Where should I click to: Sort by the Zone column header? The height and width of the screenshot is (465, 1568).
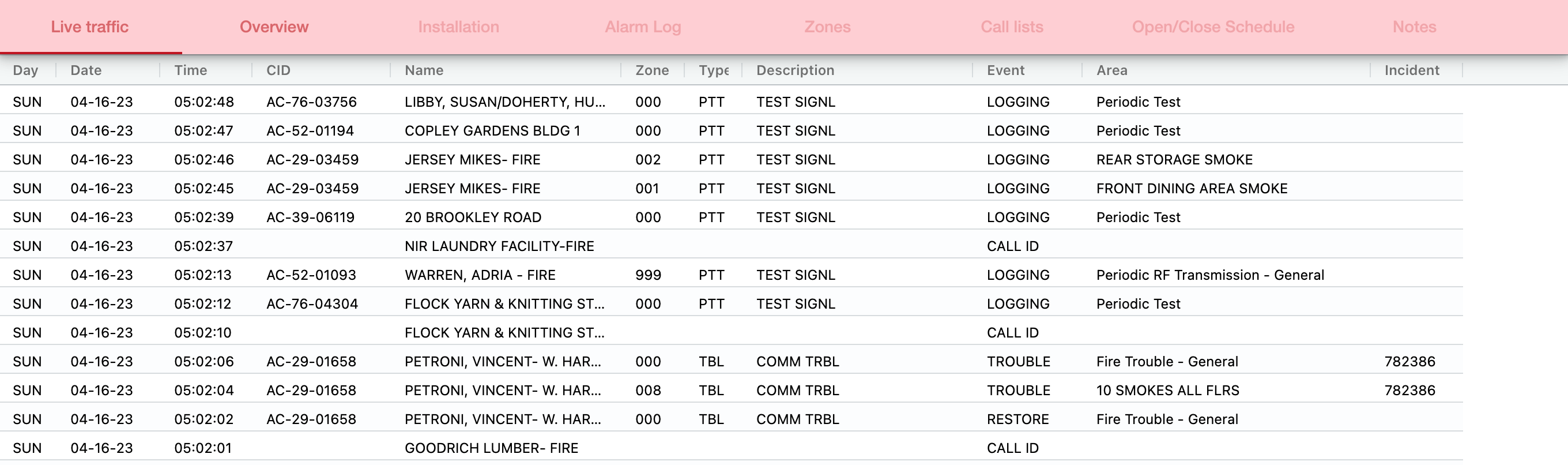(x=652, y=70)
